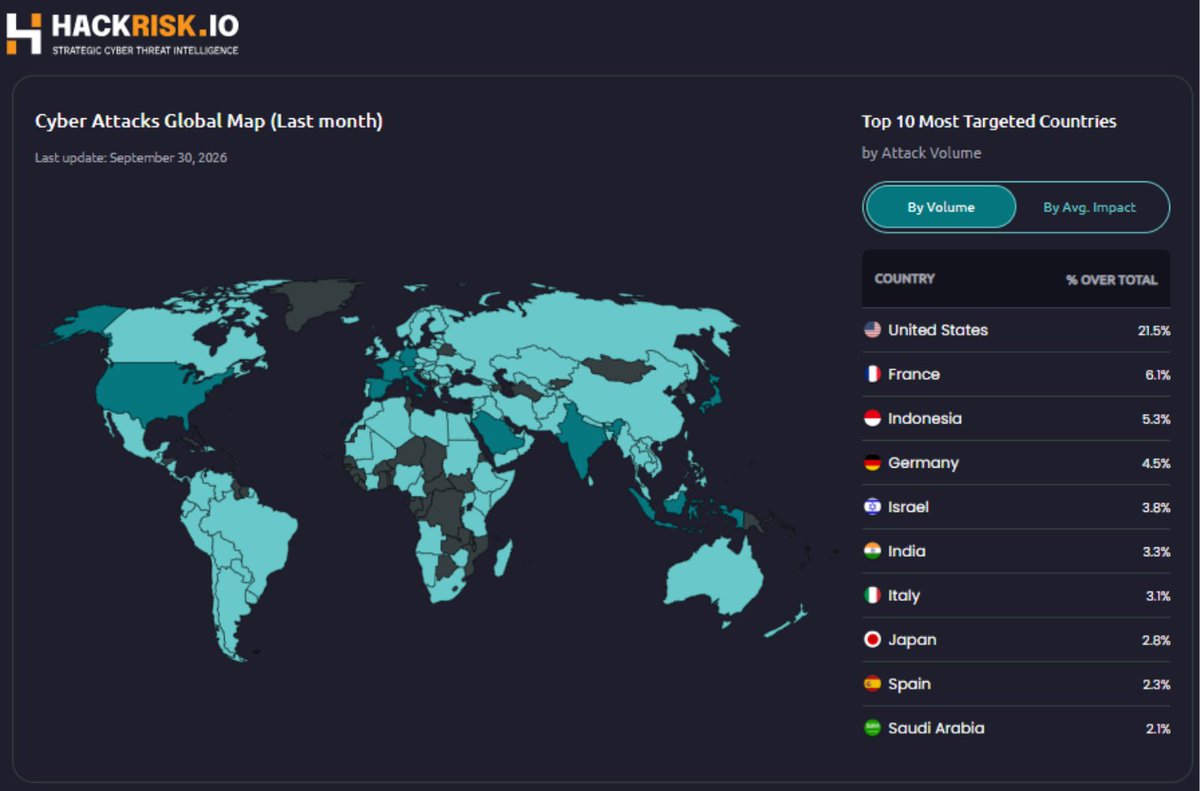Select the India country name
The image size is (1200, 791).
pos(907,551)
